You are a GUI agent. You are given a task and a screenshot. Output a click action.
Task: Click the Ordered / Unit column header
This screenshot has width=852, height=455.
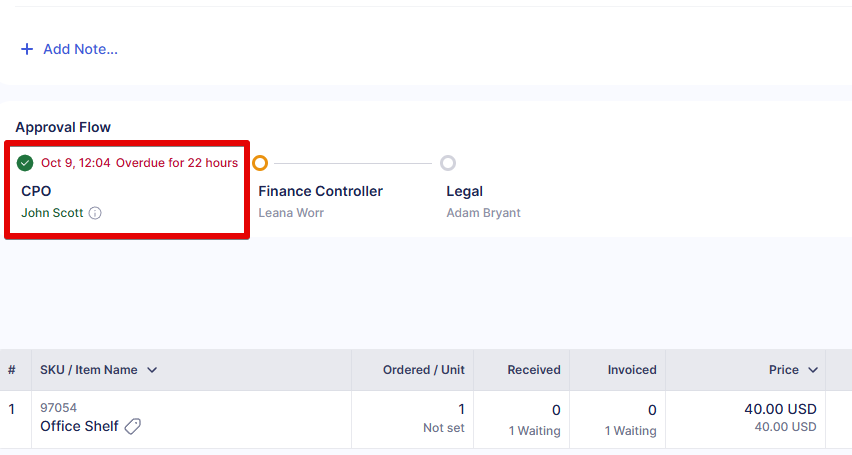[x=423, y=370]
